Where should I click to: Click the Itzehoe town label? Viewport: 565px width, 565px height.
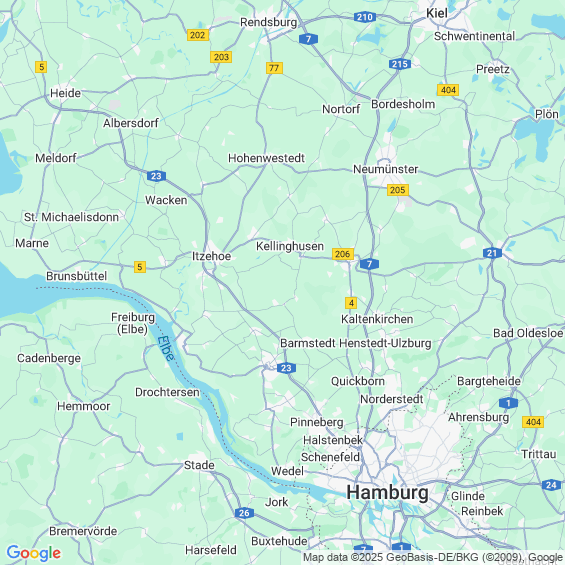(212, 256)
